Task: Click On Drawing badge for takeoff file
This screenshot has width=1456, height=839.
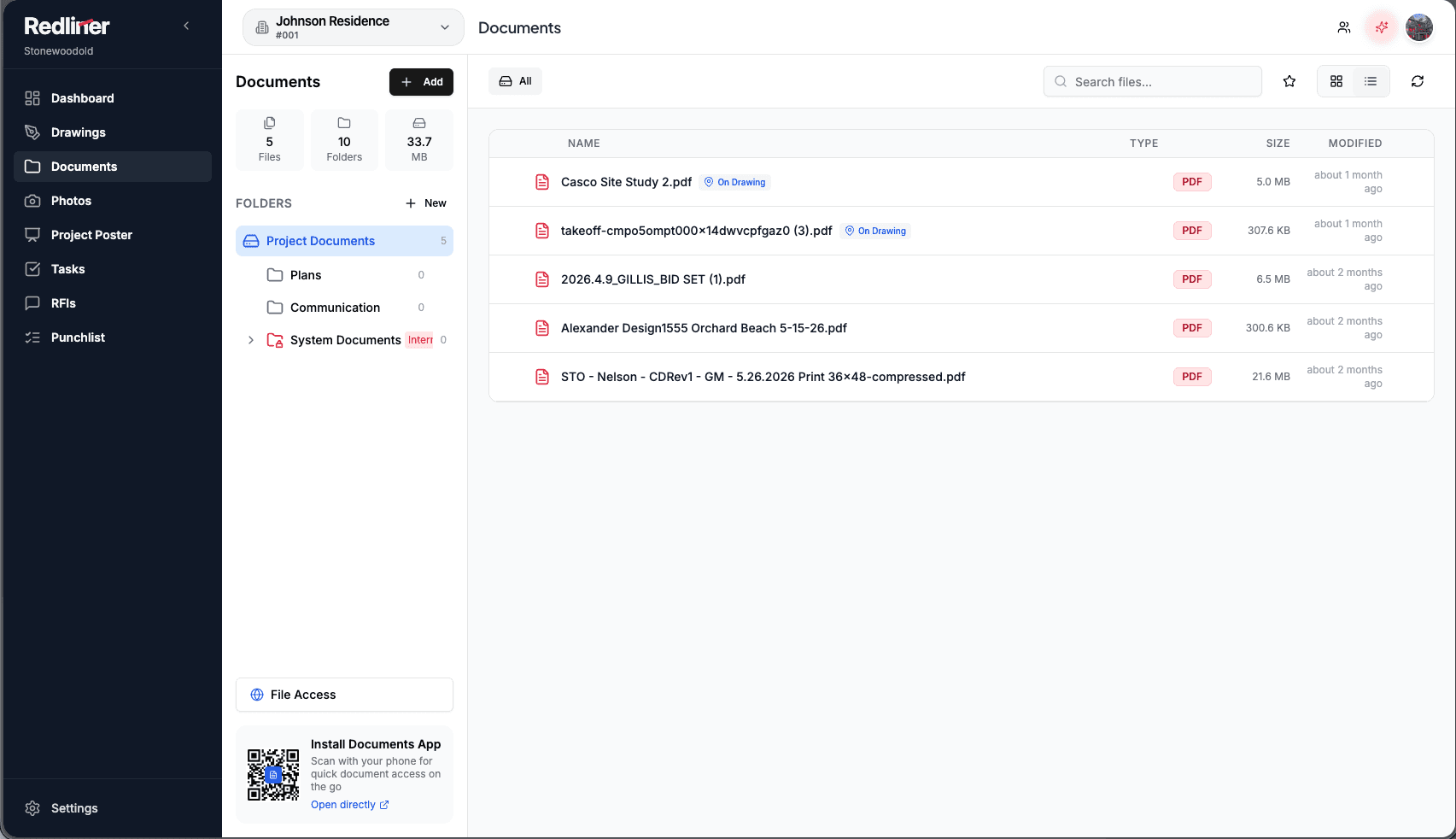Action: point(875,231)
